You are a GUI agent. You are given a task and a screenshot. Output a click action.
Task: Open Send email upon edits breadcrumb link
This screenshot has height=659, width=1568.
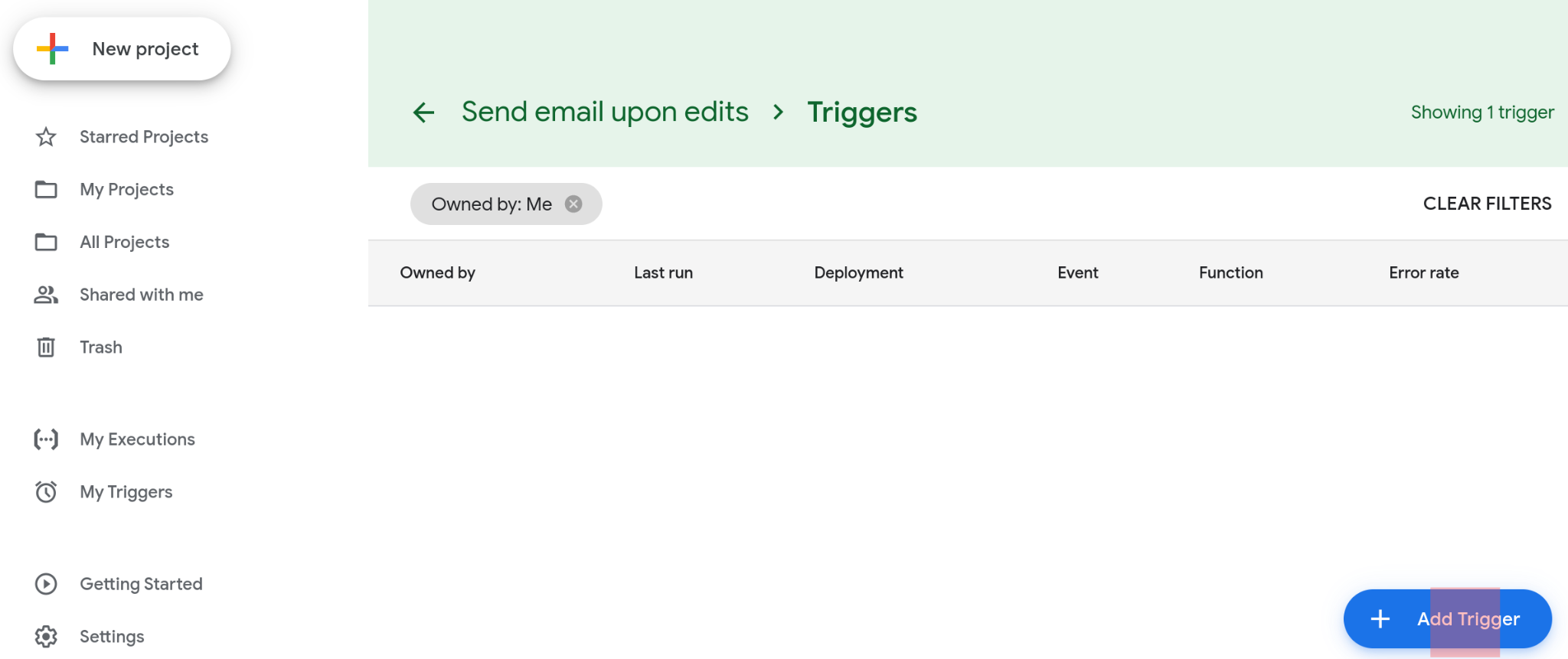605,112
